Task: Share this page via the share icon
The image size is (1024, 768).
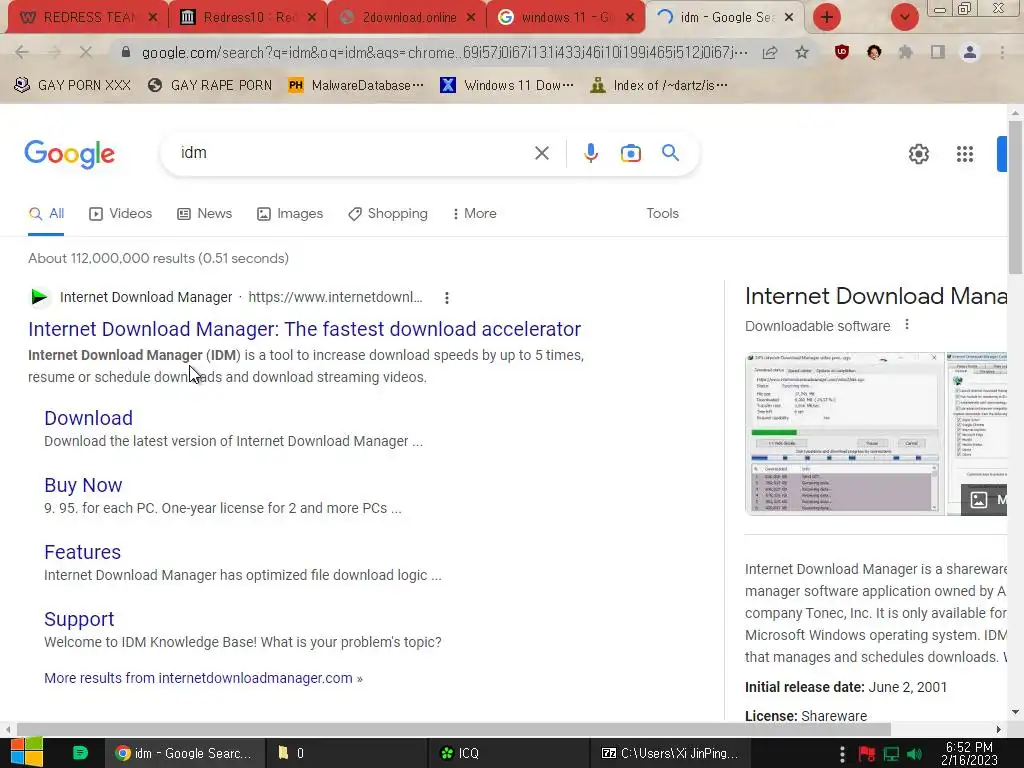Action: click(x=770, y=52)
